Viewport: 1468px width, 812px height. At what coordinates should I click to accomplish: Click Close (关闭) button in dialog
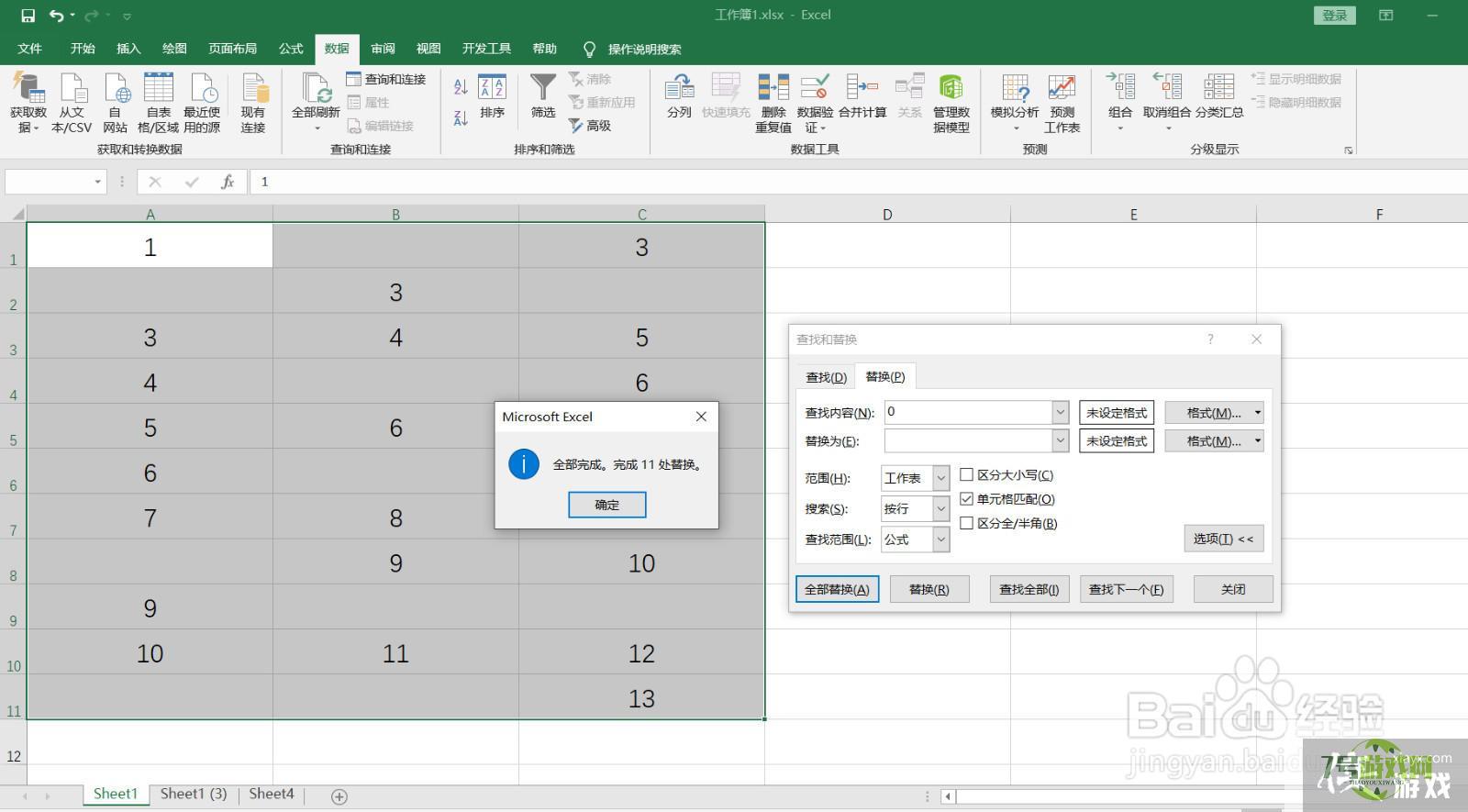point(1233,589)
